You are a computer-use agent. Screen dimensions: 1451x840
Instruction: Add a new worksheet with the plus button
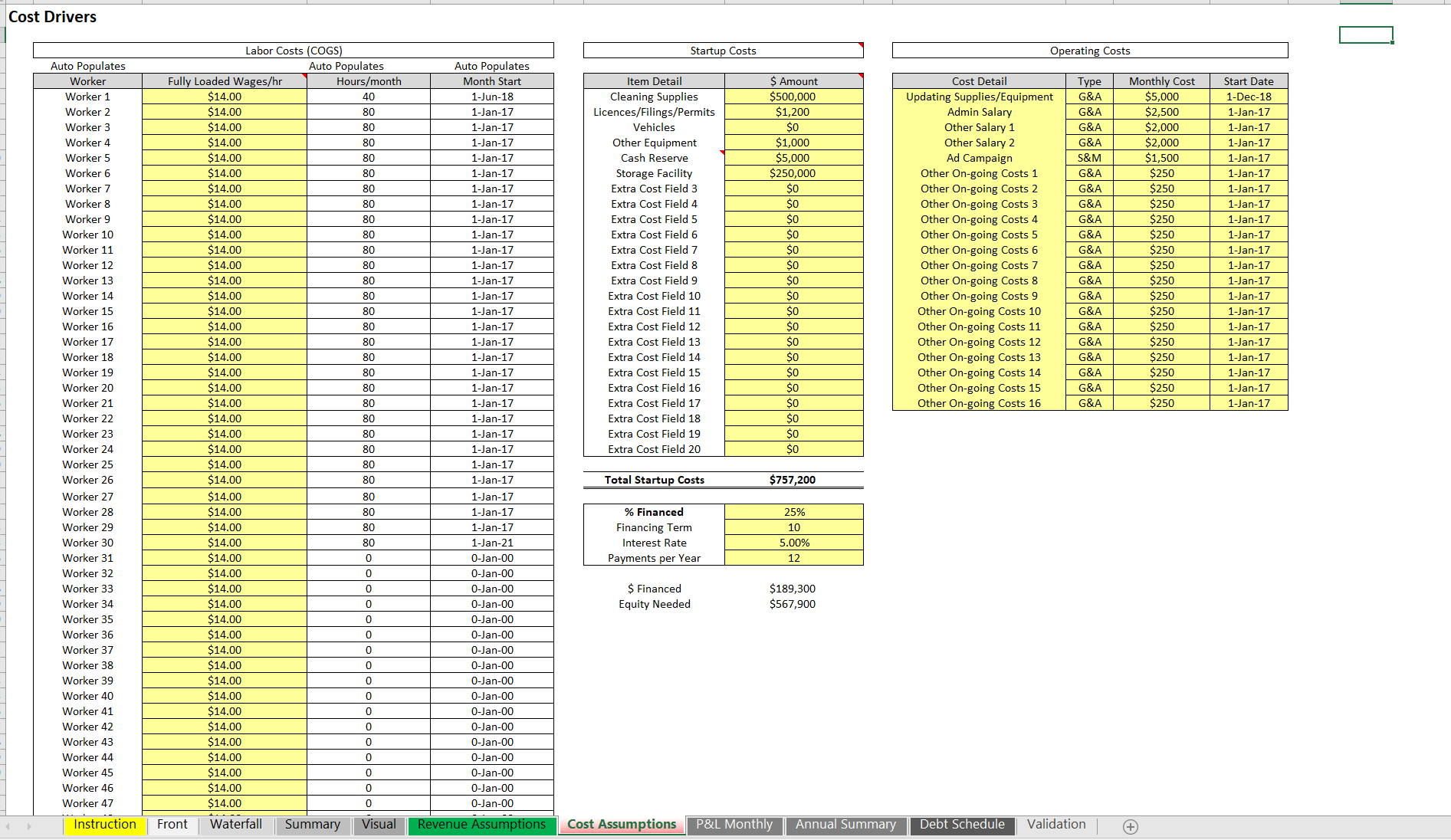[1129, 826]
